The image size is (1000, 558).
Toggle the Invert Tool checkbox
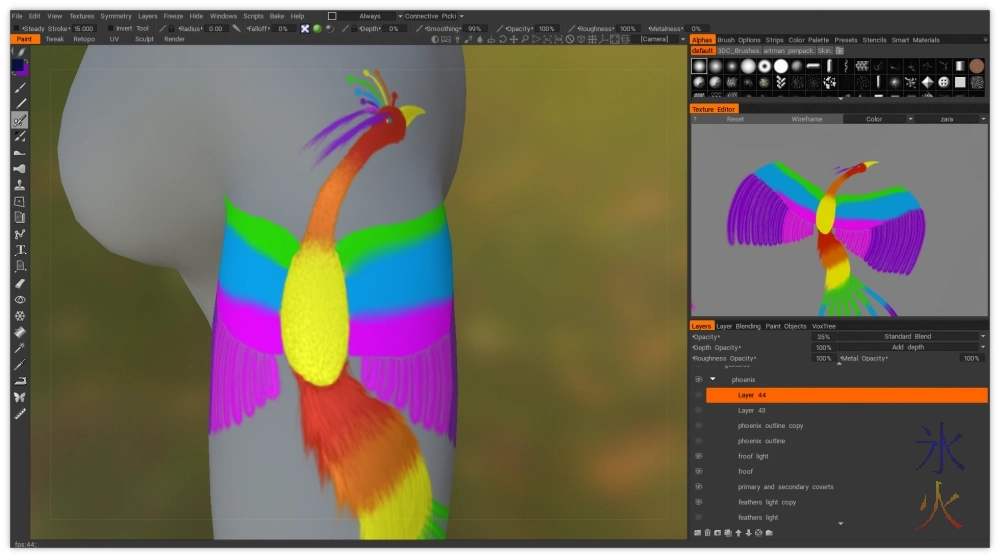(112, 29)
